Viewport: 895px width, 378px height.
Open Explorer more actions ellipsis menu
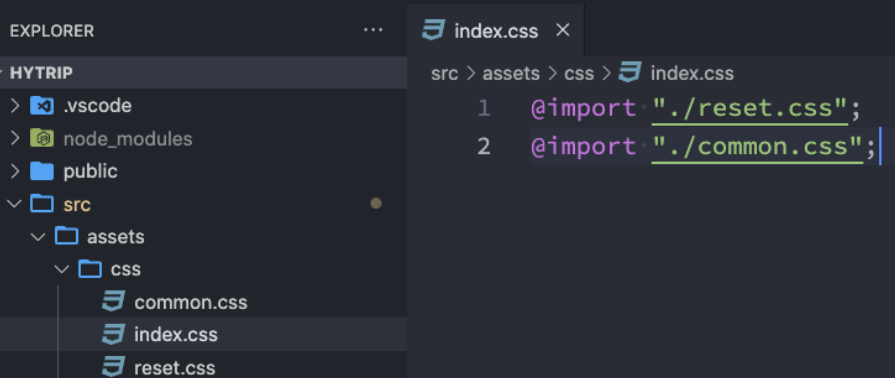click(373, 30)
